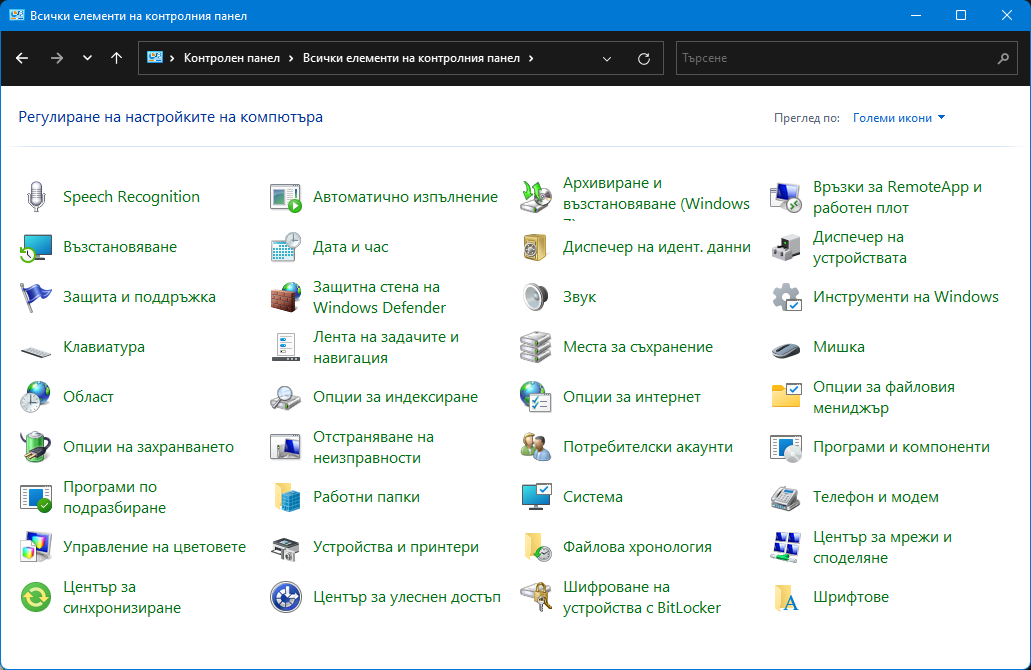Open the Устройства и принтери link
This screenshot has width=1031, height=670.
(x=396, y=547)
